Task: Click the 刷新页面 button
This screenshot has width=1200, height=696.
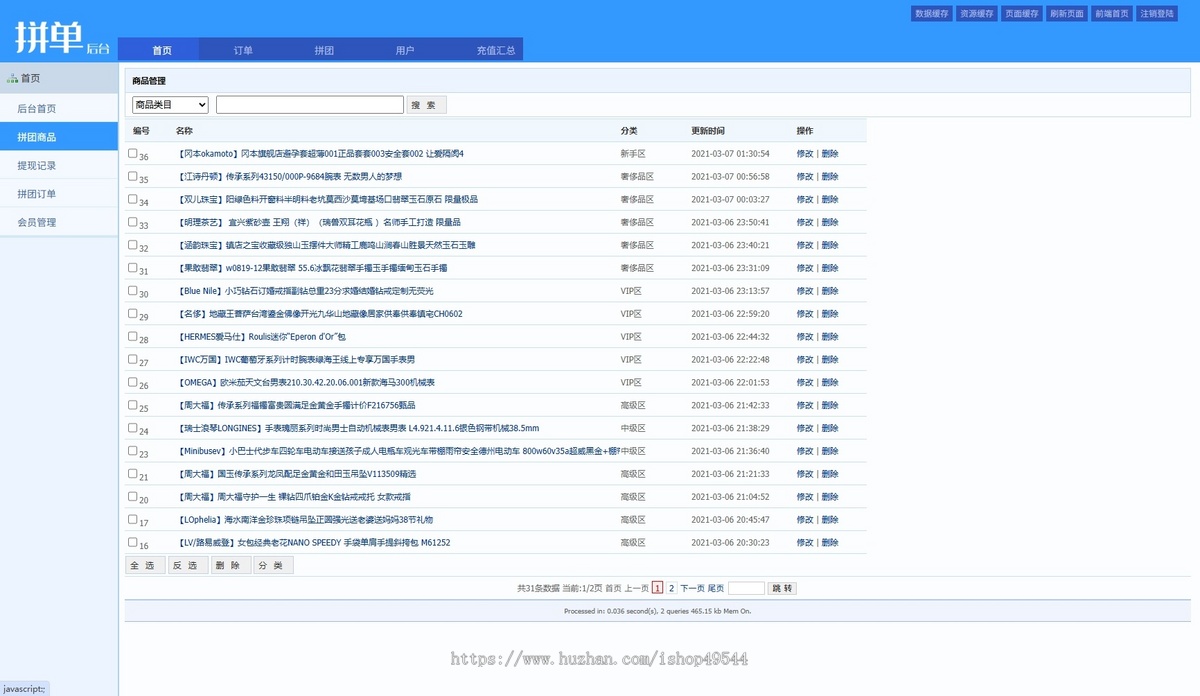Action: (1067, 14)
